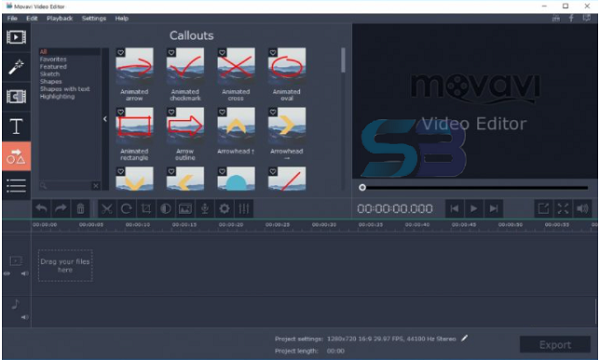Favorite the Animated arrow callout
Viewport: 600px width, 360px height.
pos(121,53)
